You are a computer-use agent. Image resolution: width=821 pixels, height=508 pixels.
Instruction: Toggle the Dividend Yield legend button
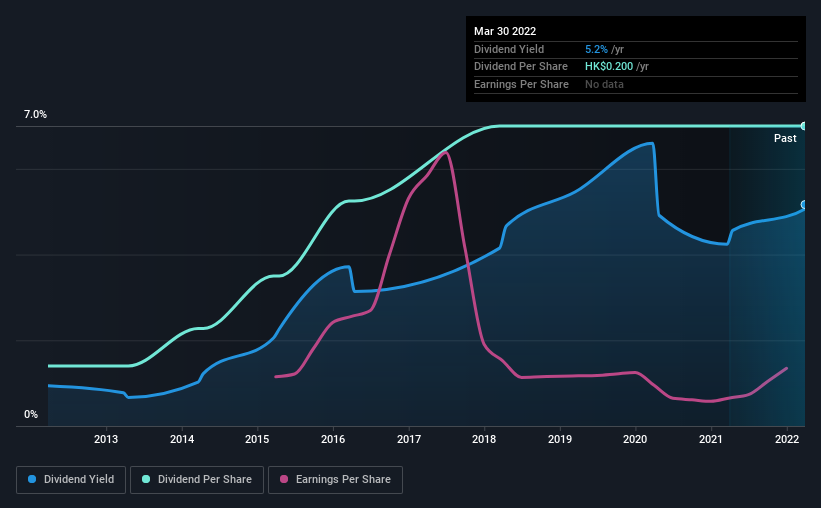72,480
